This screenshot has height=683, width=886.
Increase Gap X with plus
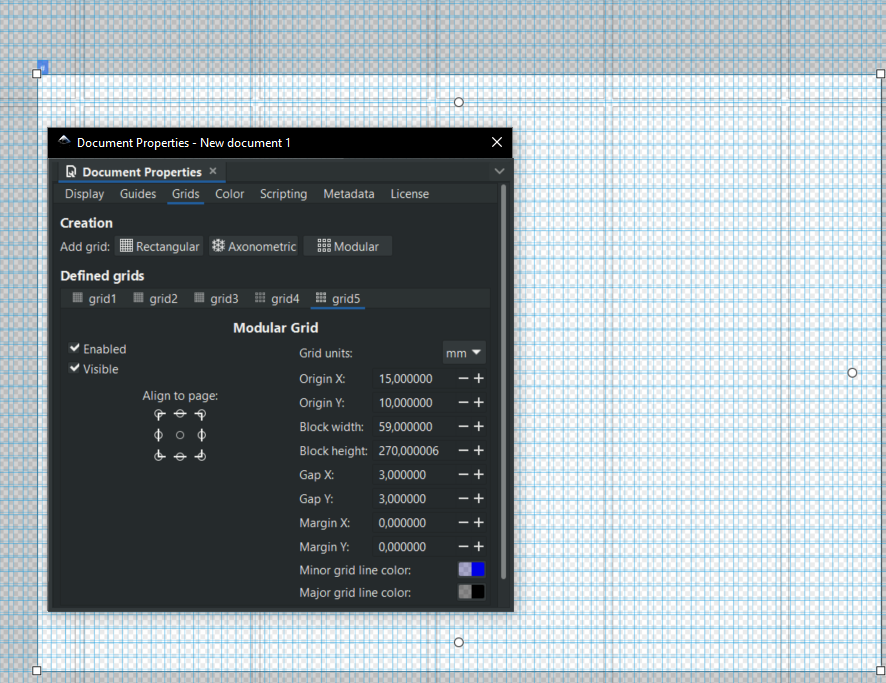coord(479,475)
